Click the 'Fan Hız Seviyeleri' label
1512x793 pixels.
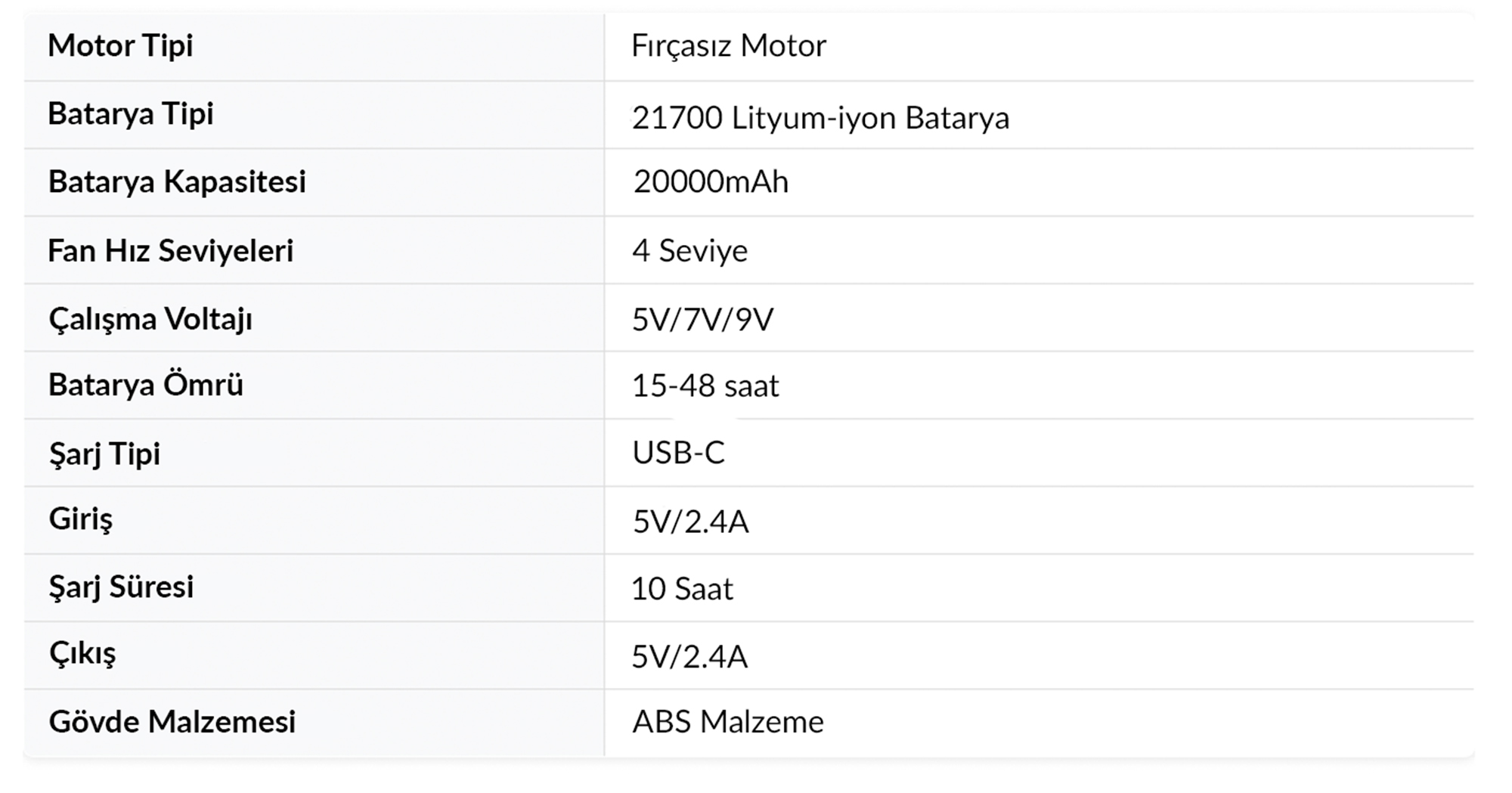click(170, 251)
